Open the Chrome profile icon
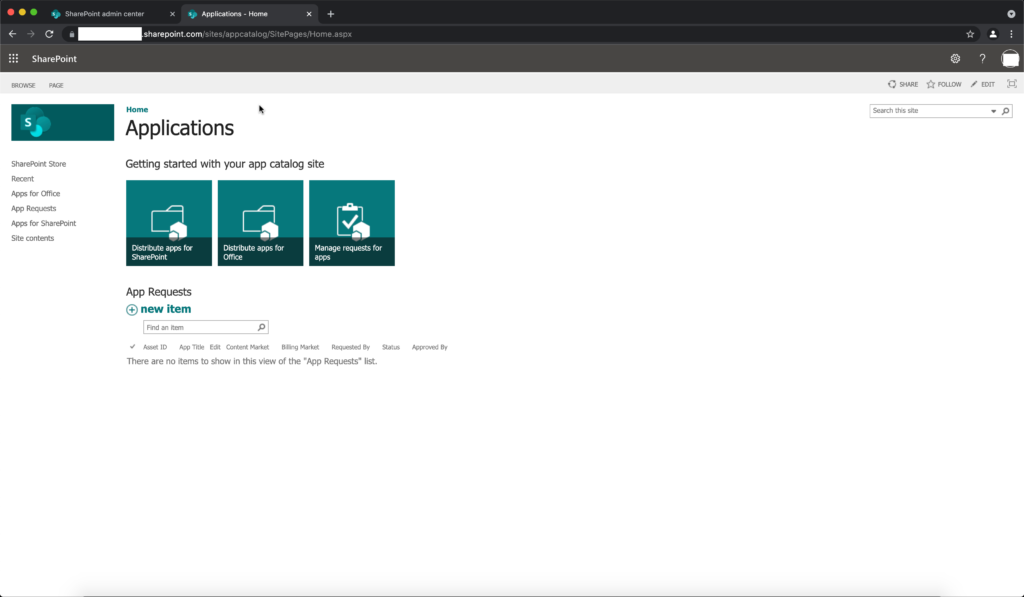The height and width of the screenshot is (597, 1024). coord(993,34)
